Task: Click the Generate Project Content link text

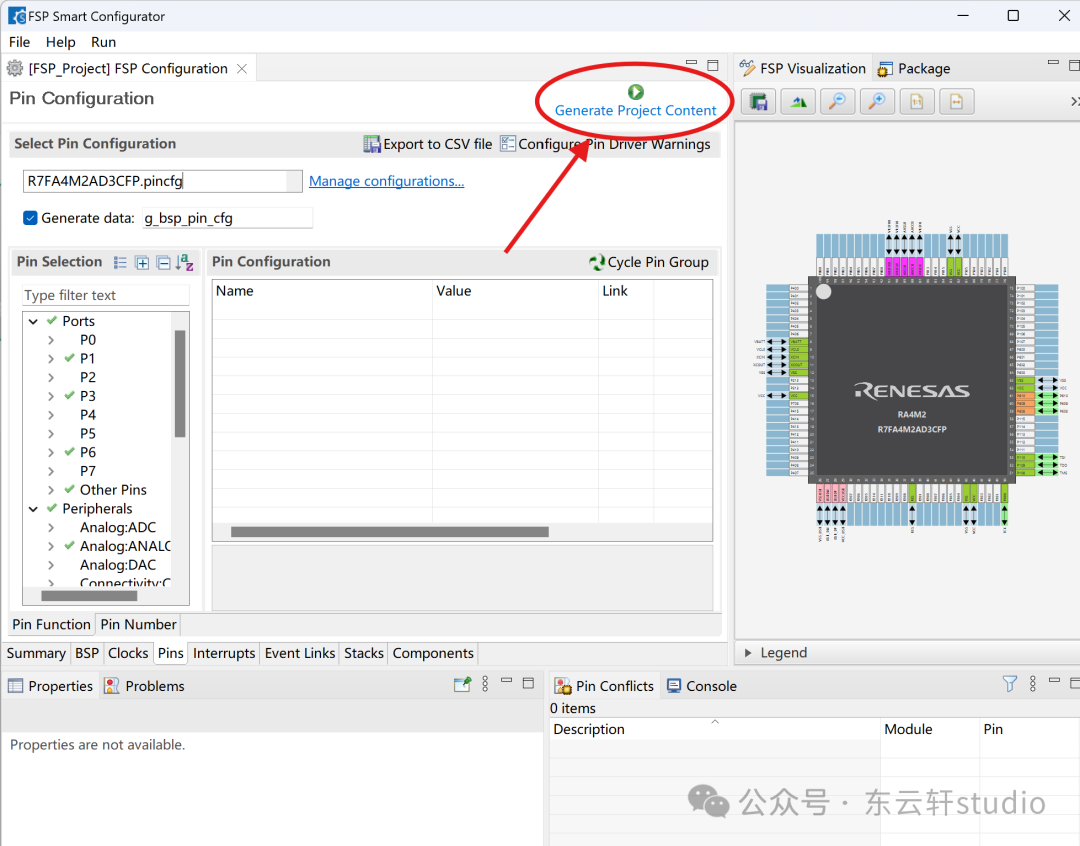Action: tap(635, 110)
